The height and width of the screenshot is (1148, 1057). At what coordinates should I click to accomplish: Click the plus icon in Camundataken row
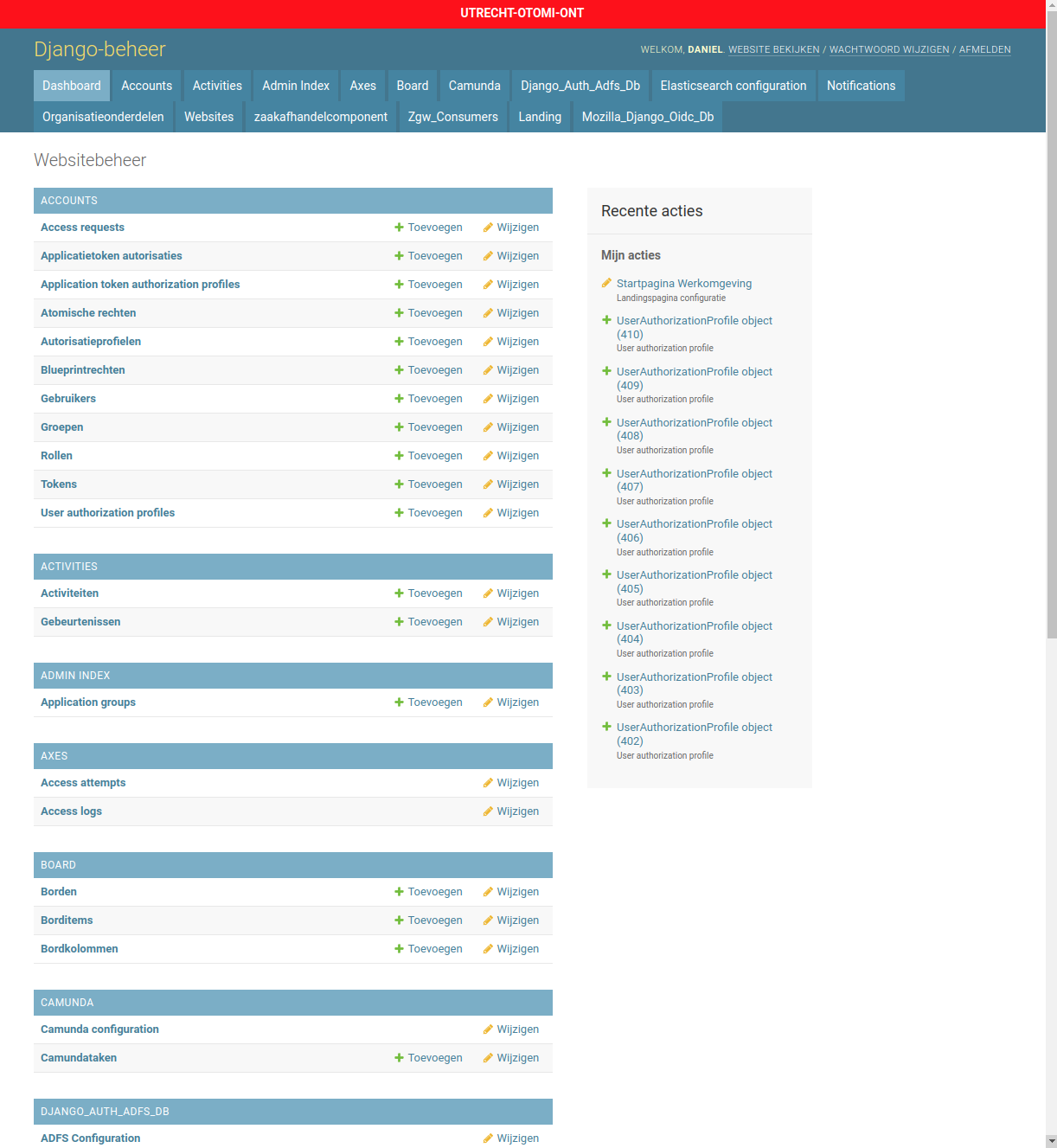399,1058
